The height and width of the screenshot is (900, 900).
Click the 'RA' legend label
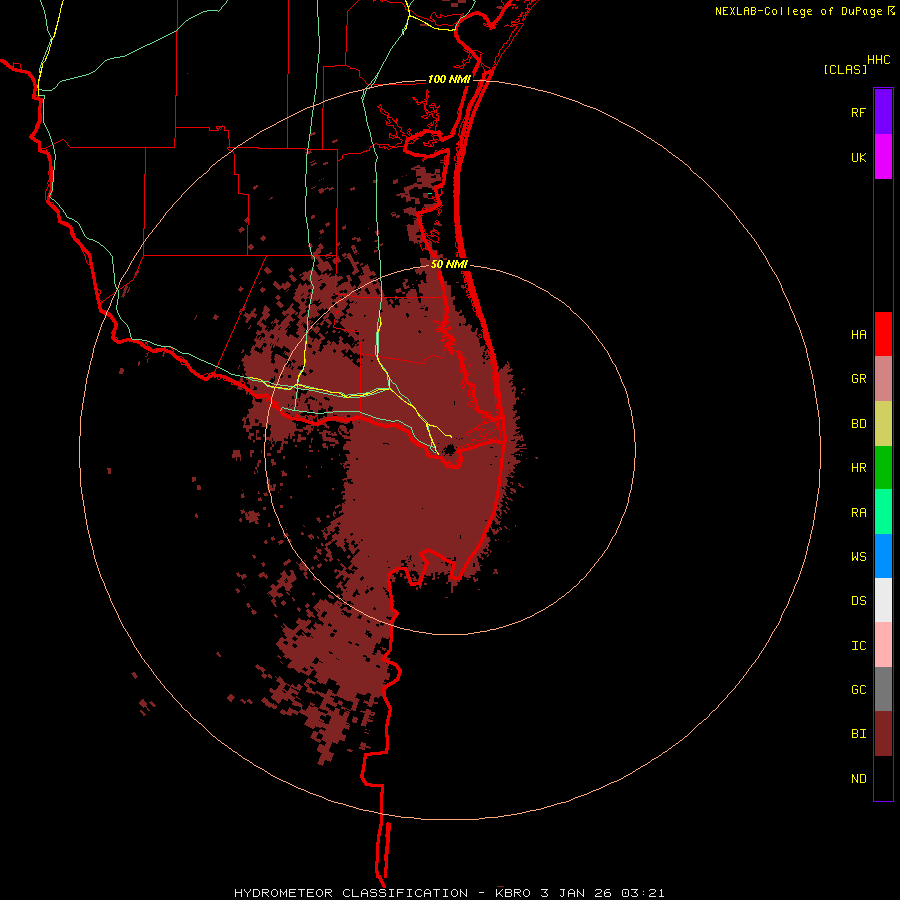(858, 513)
